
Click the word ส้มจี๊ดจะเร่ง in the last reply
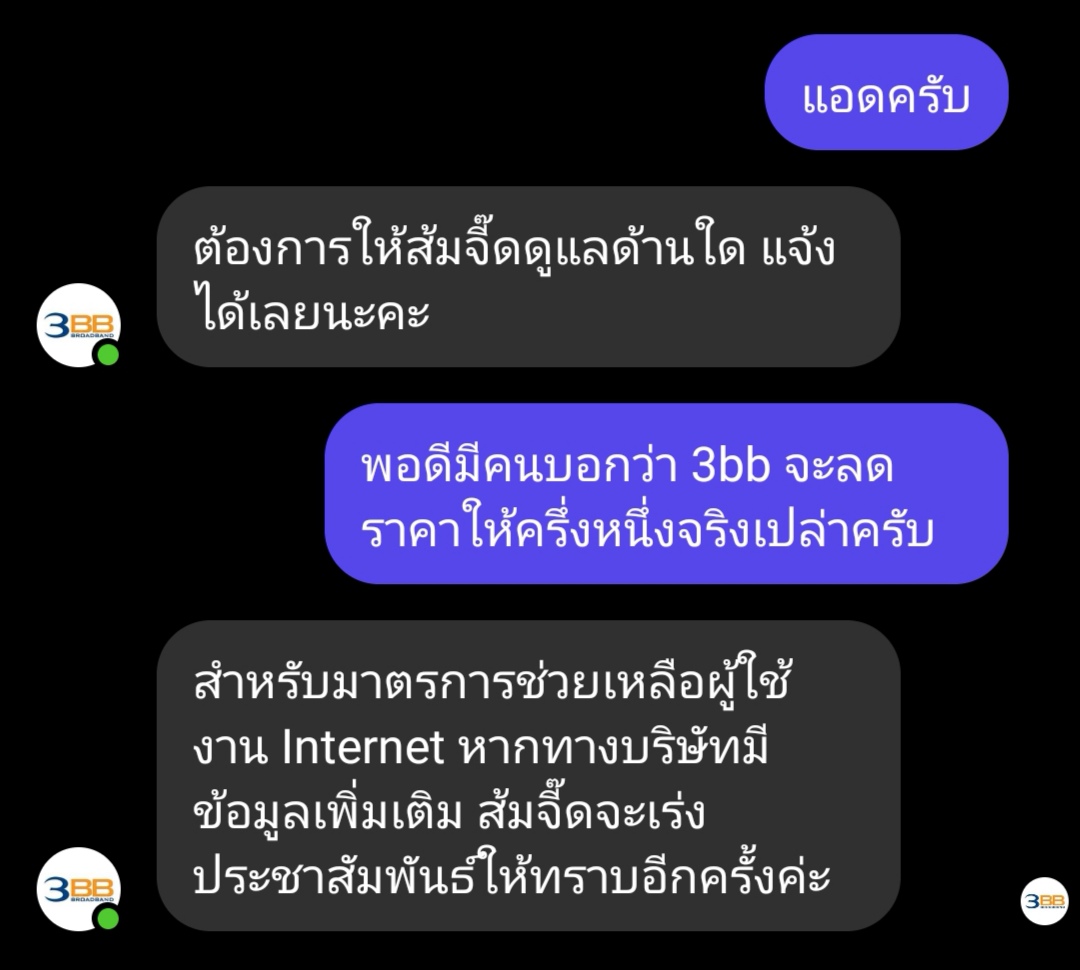click(591, 809)
